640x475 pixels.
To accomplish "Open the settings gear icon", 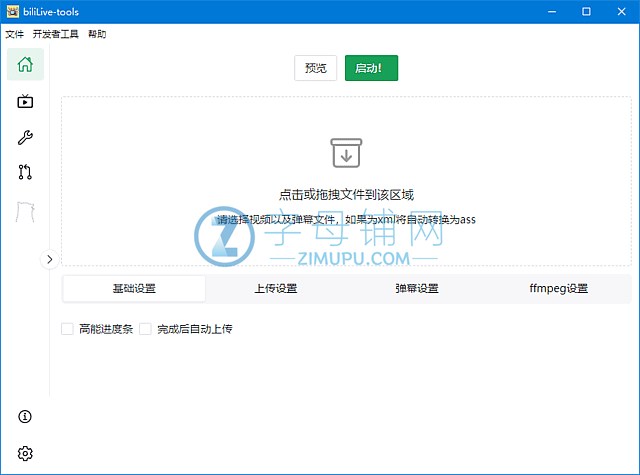I will pyautogui.click(x=25, y=453).
